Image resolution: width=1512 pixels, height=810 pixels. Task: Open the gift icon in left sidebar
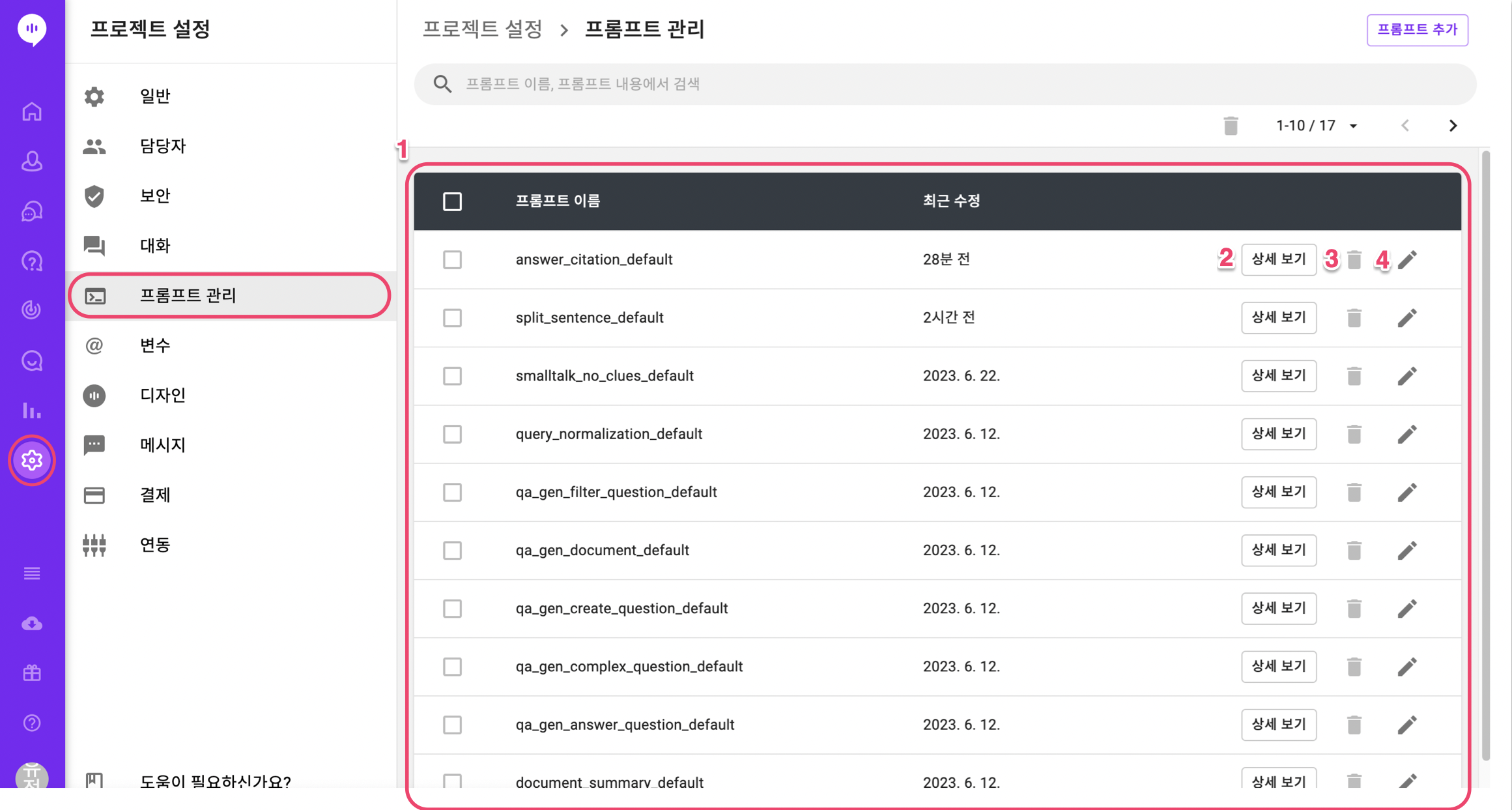pyautogui.click(x=32, y=673)
